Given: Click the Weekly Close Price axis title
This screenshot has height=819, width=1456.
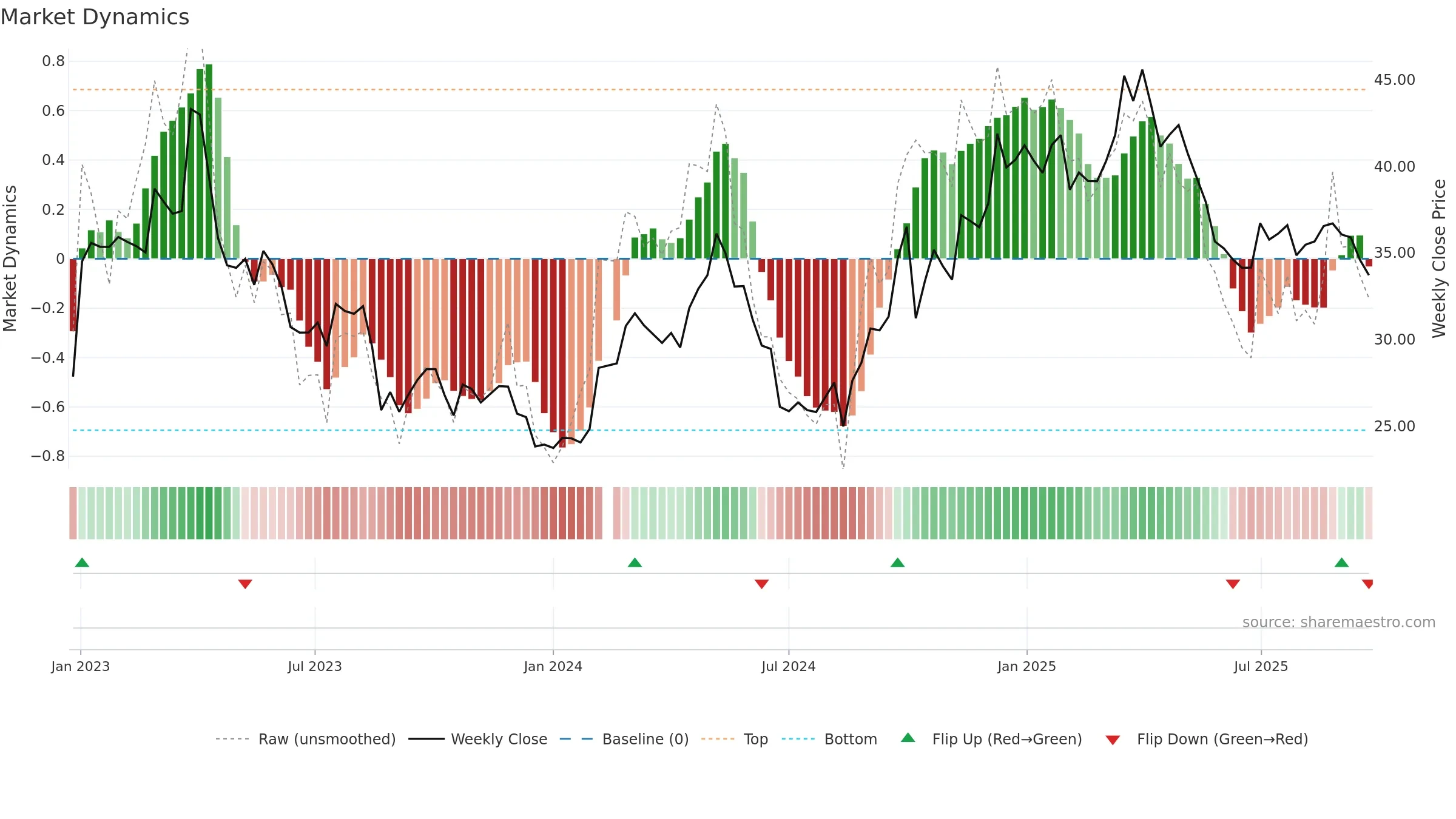Looking at the screenshot, I should tap(1439, 258).
